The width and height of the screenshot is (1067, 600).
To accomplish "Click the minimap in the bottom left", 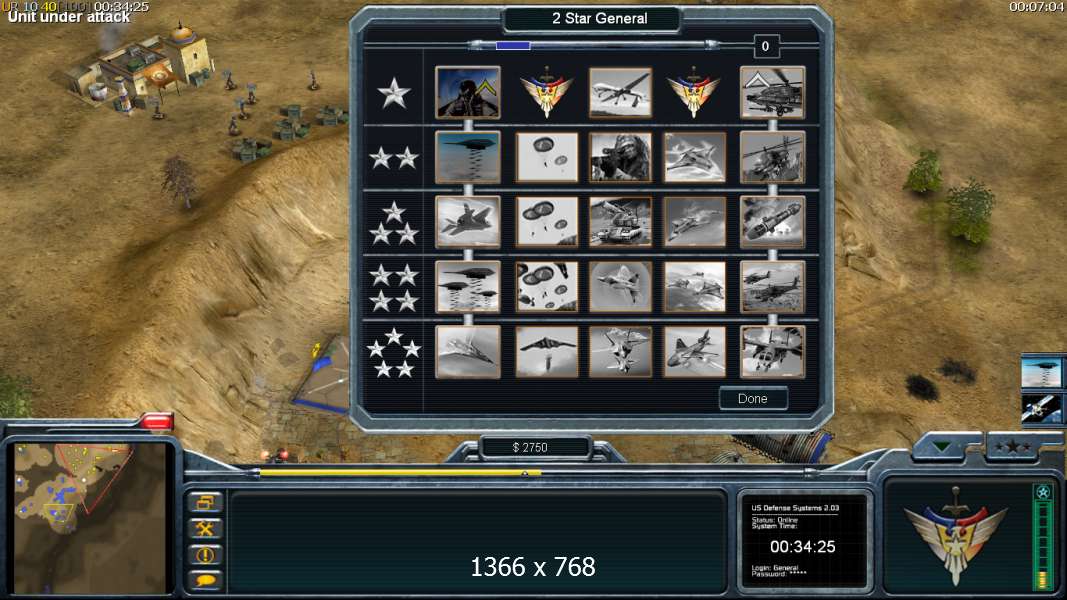I will click(91, 518).
